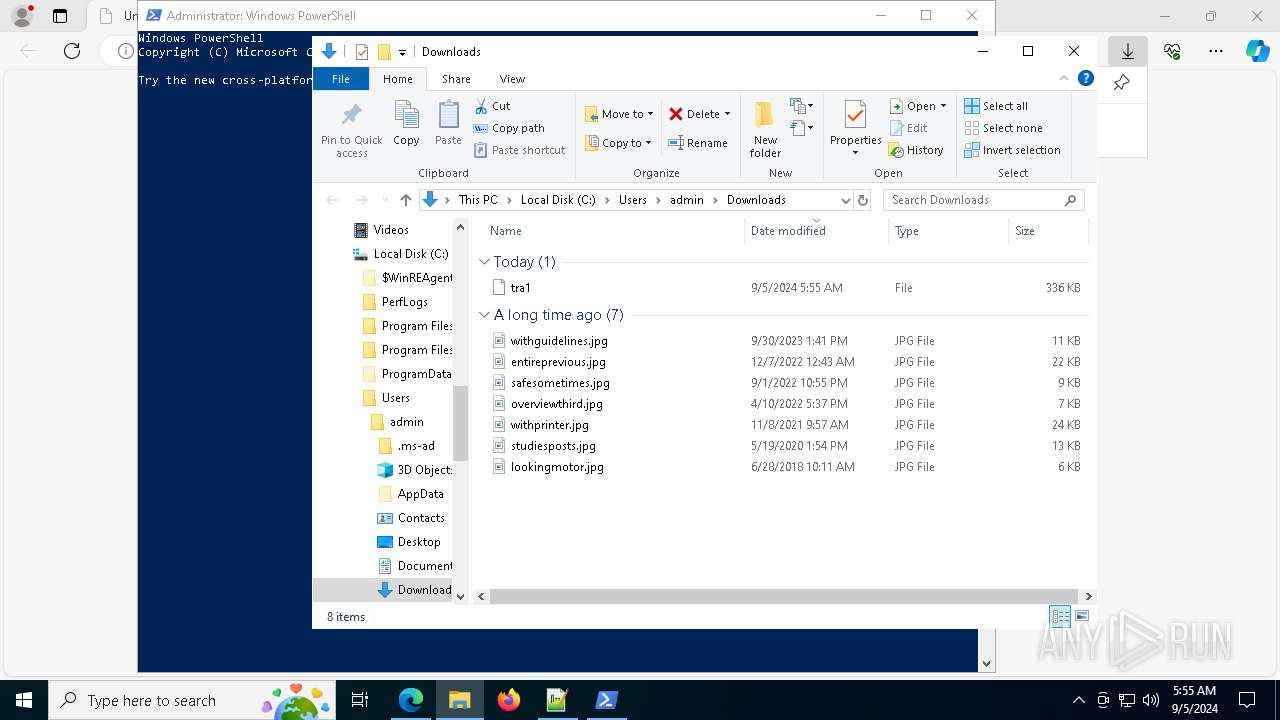Expand Delete options arrow
1280x720 pixels.
click(x=727, y=114)
